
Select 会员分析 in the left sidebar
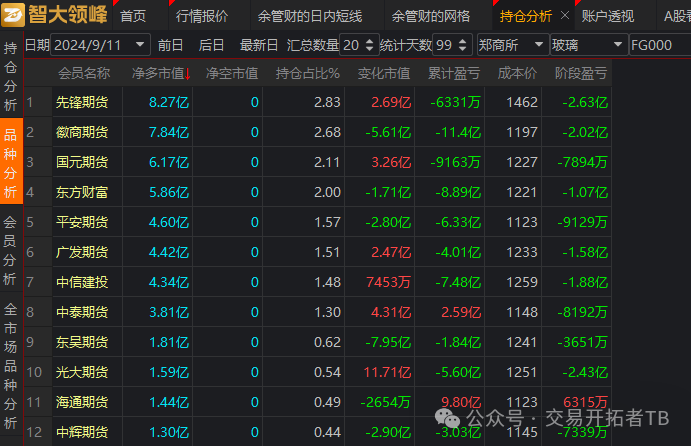[10, 250]
